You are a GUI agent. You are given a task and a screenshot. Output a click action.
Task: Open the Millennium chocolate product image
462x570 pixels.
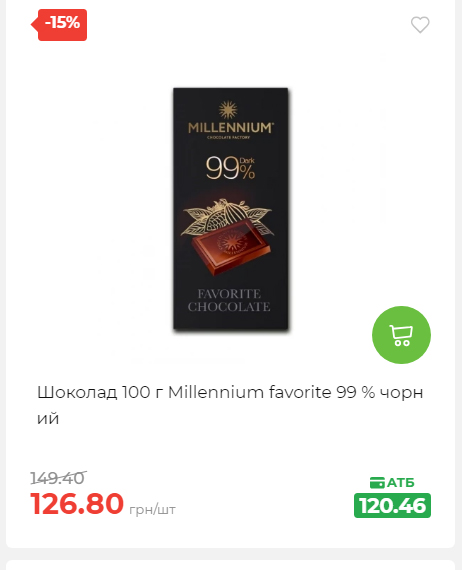230,209
